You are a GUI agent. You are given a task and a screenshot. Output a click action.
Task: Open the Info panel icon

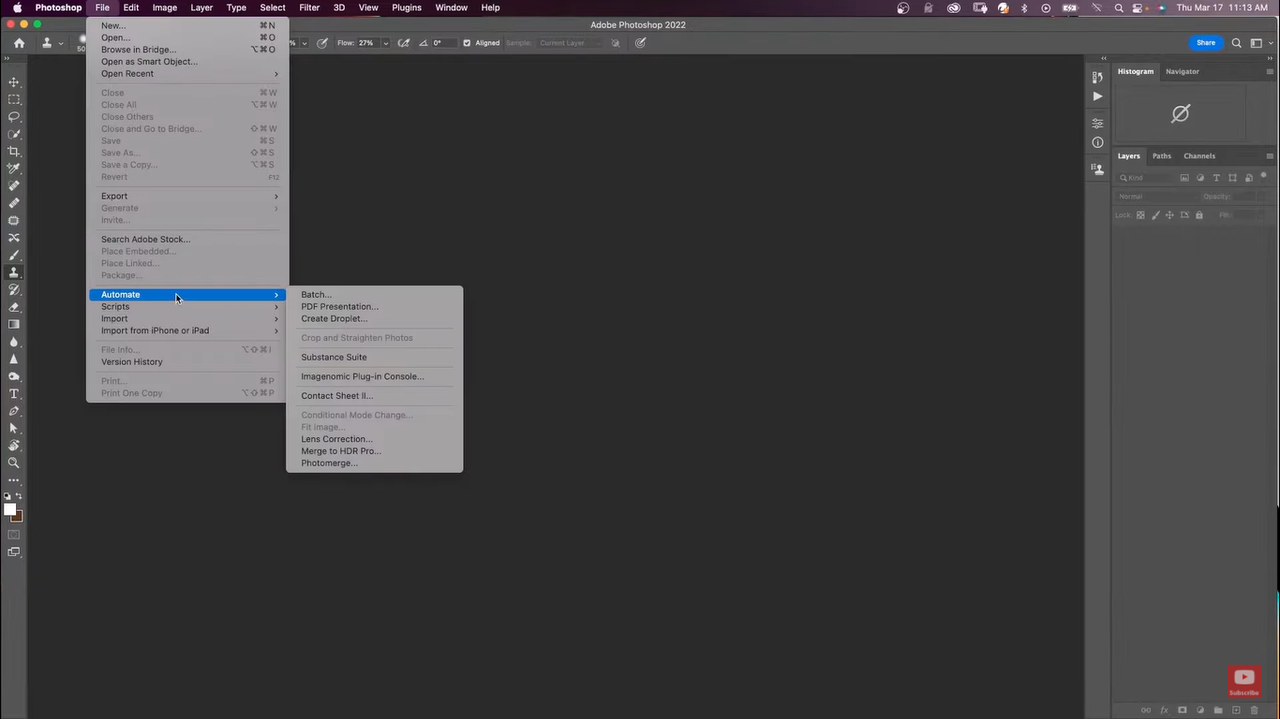point(1097,143)
